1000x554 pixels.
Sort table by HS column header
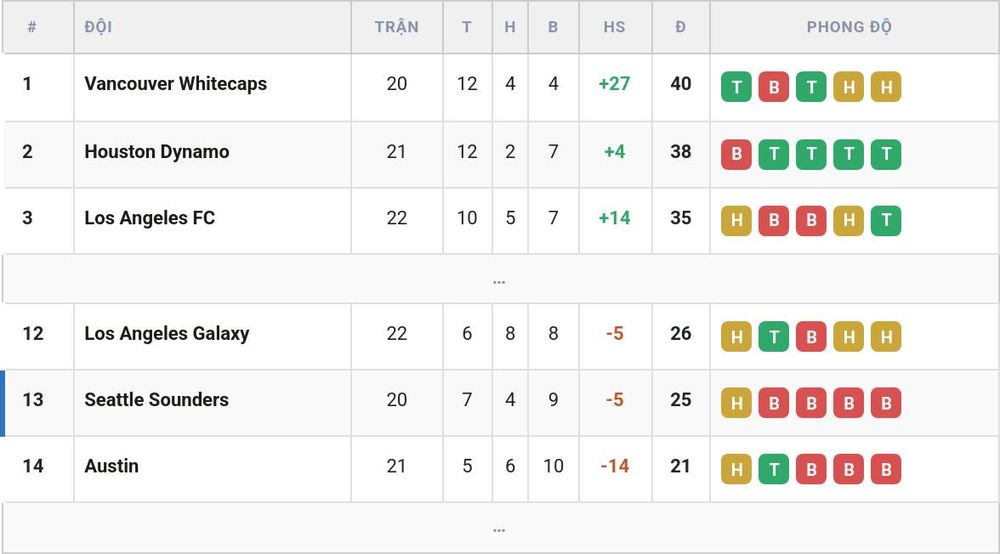click(x=614, y=27)
